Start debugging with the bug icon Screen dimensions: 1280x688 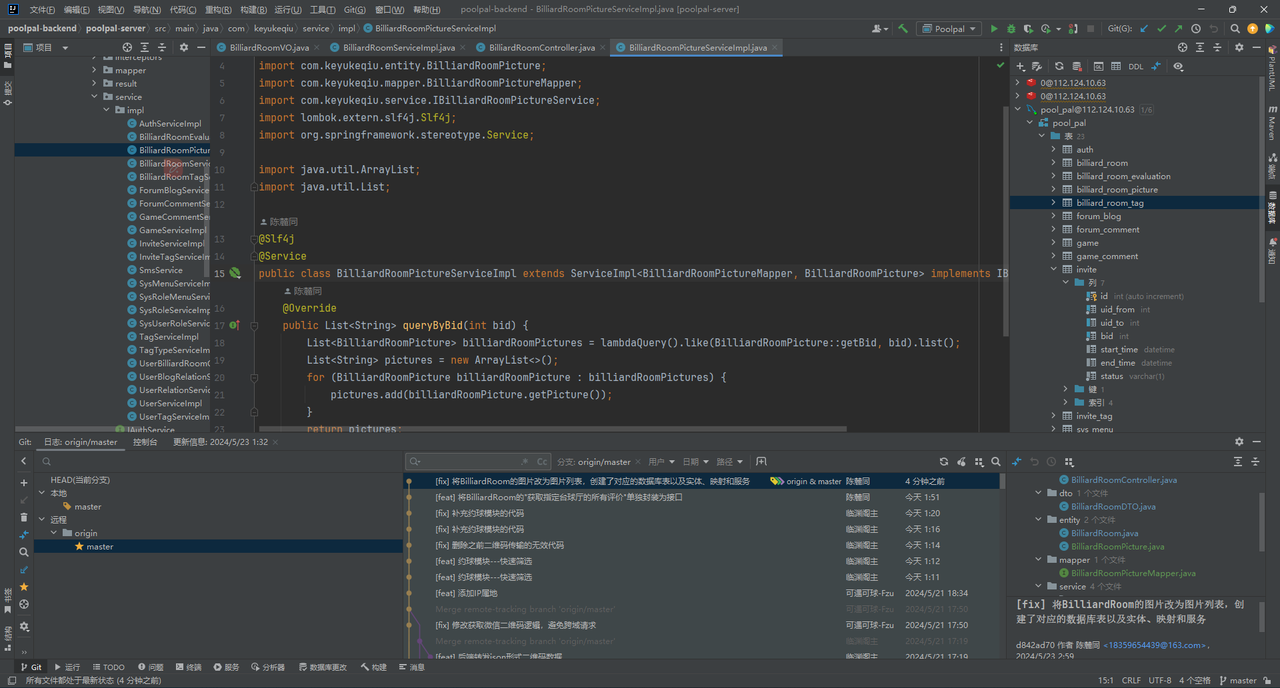(1011, 29)
